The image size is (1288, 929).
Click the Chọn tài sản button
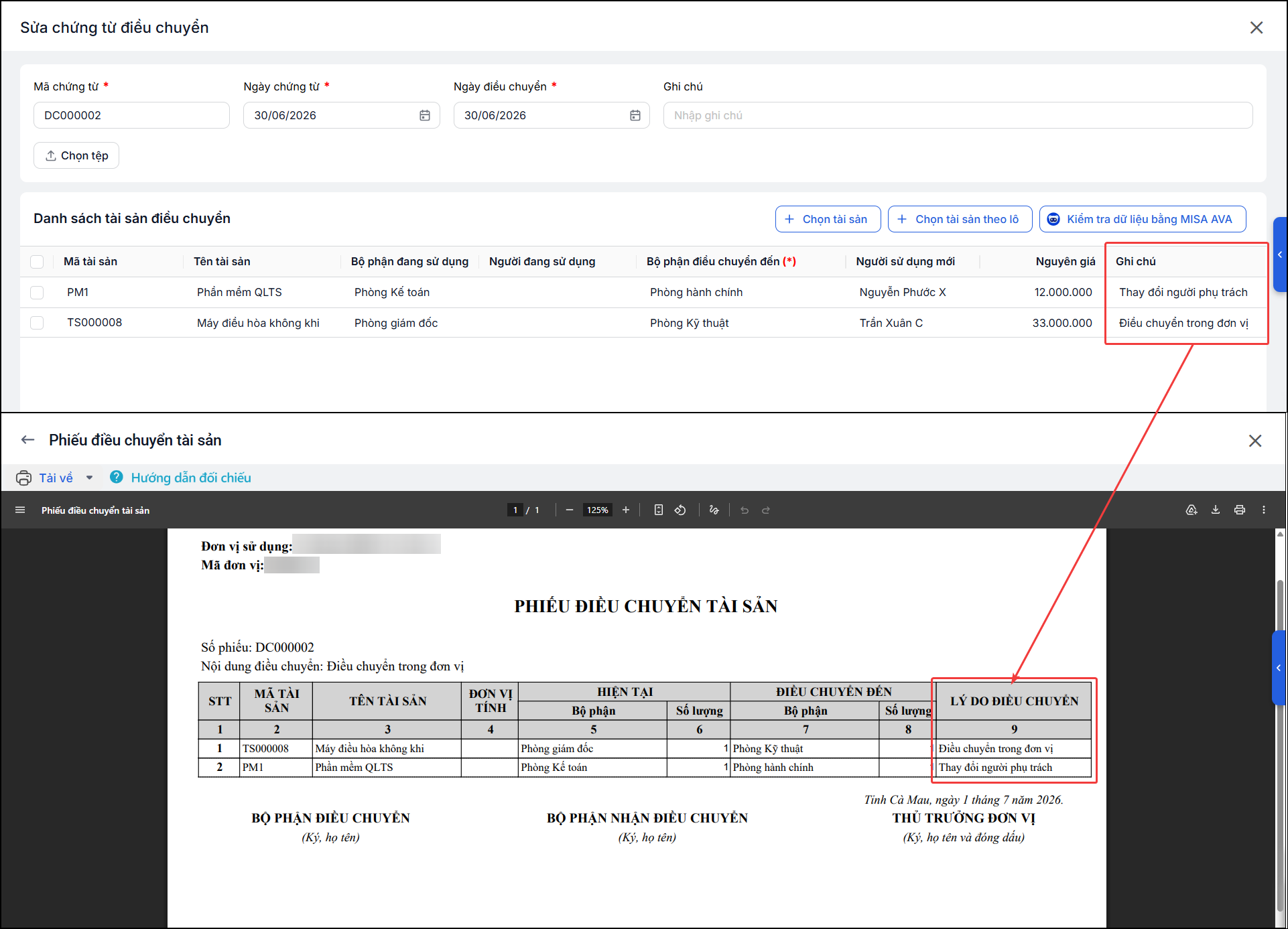[x=828, y=219]
